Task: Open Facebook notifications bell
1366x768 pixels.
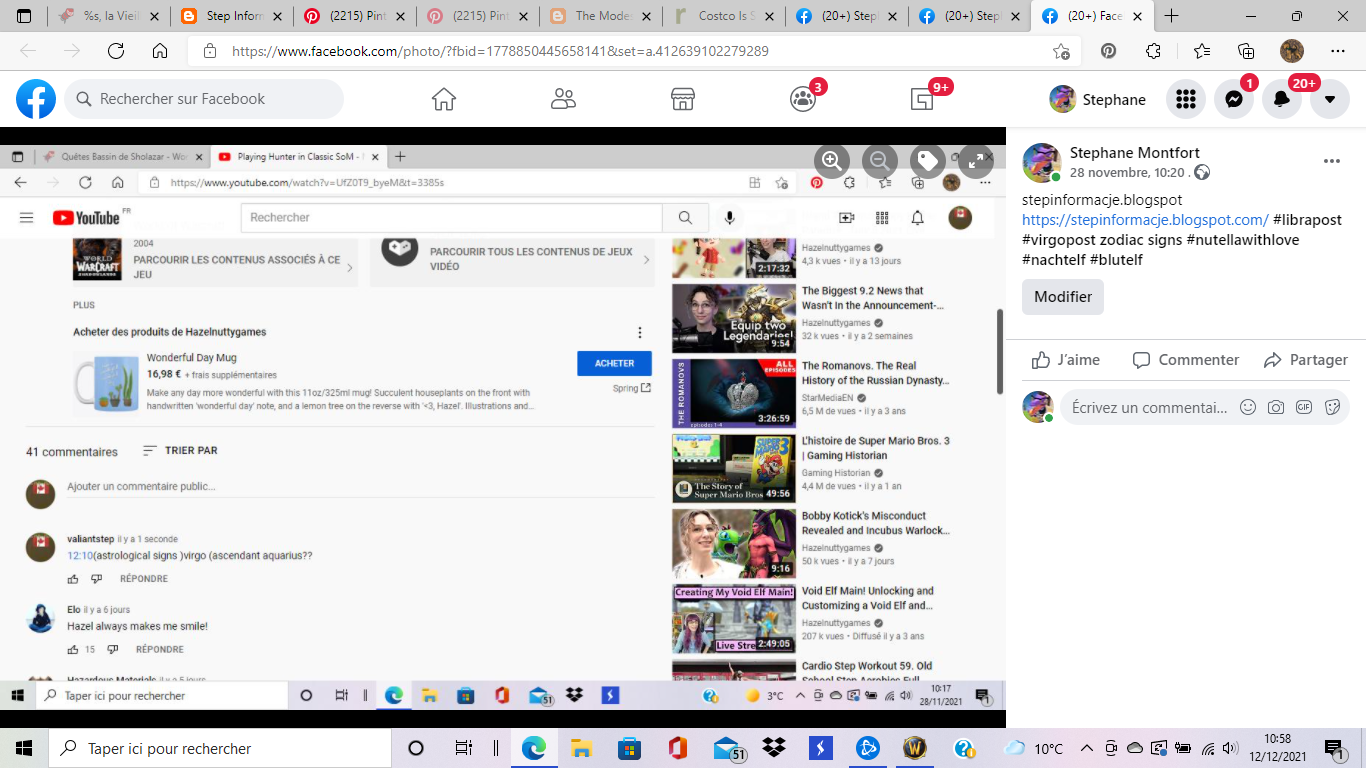Action: pyautogui.click(x=1282, y=99)
